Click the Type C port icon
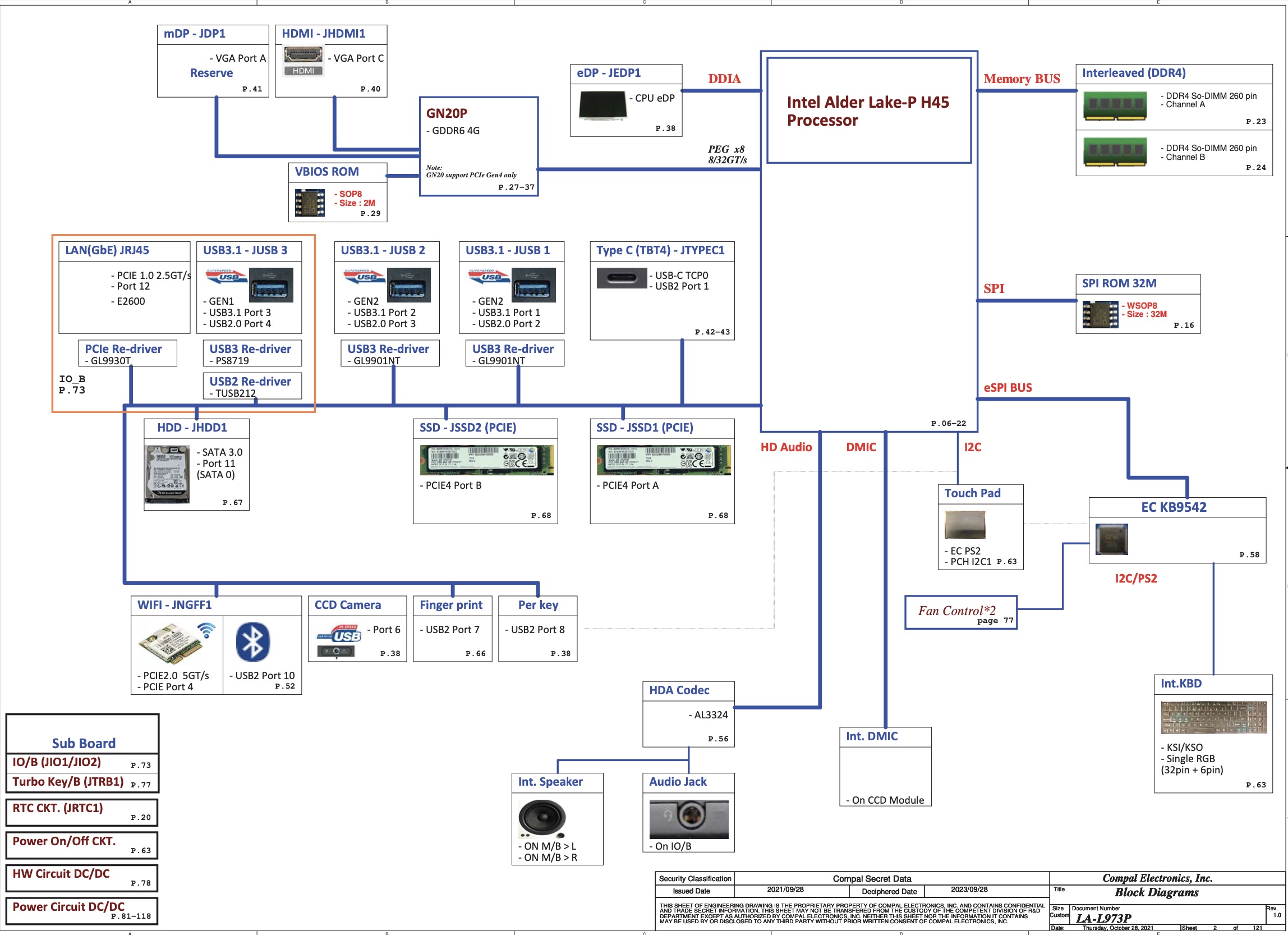The width and height of the screenshot is (1288, 935). coord(622,278)
